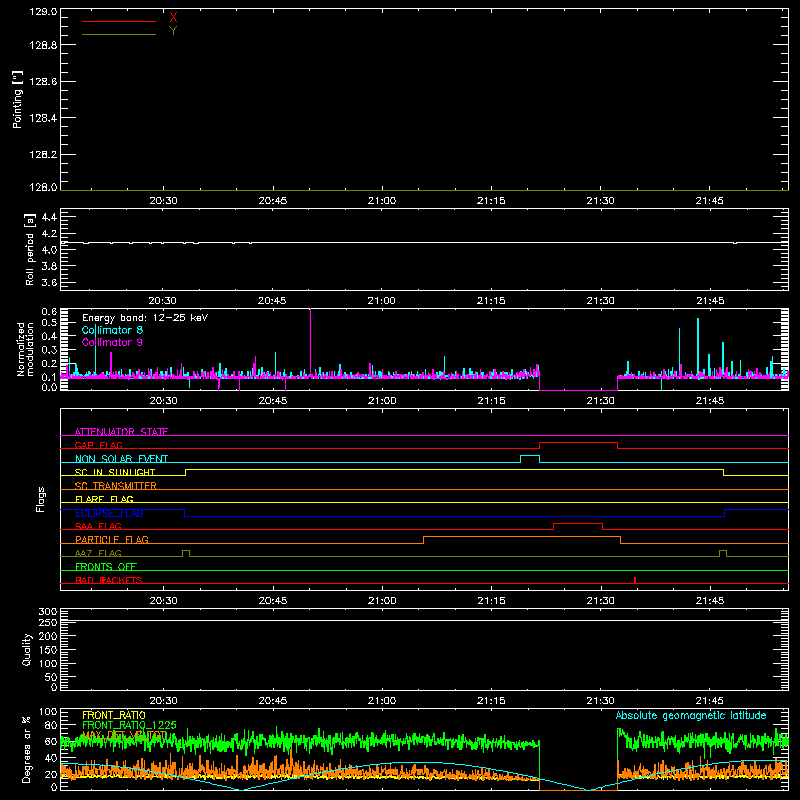Click the 21:15 label under modulation panel
The width and height of the screenshot is (800, 800).
[491, 401]
